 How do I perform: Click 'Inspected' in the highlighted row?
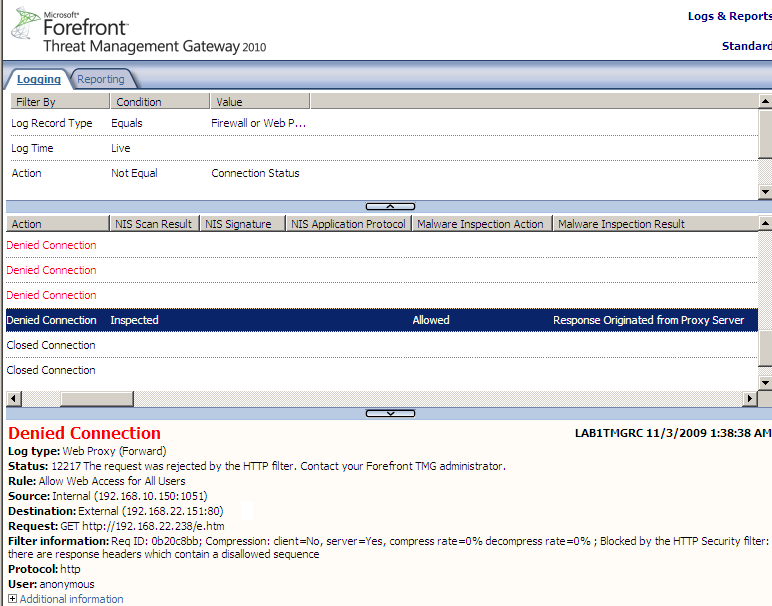click(134, 320)
